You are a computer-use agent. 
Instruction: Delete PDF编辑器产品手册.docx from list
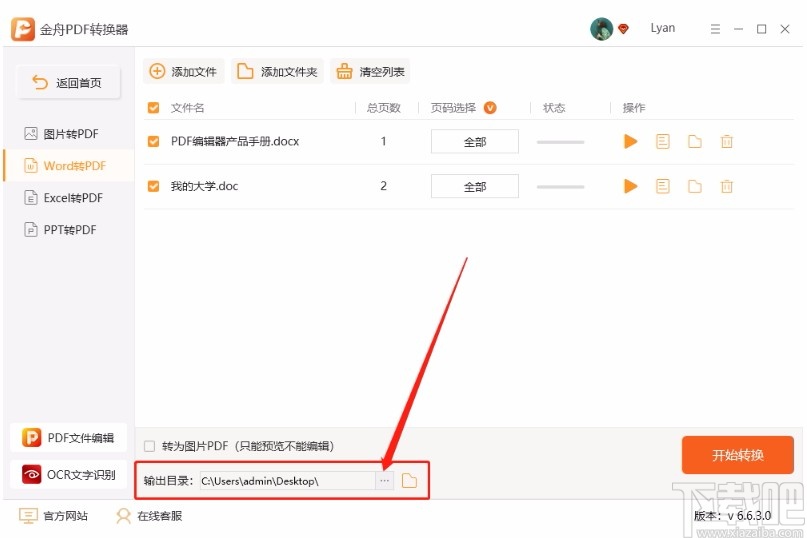point(727,142)
